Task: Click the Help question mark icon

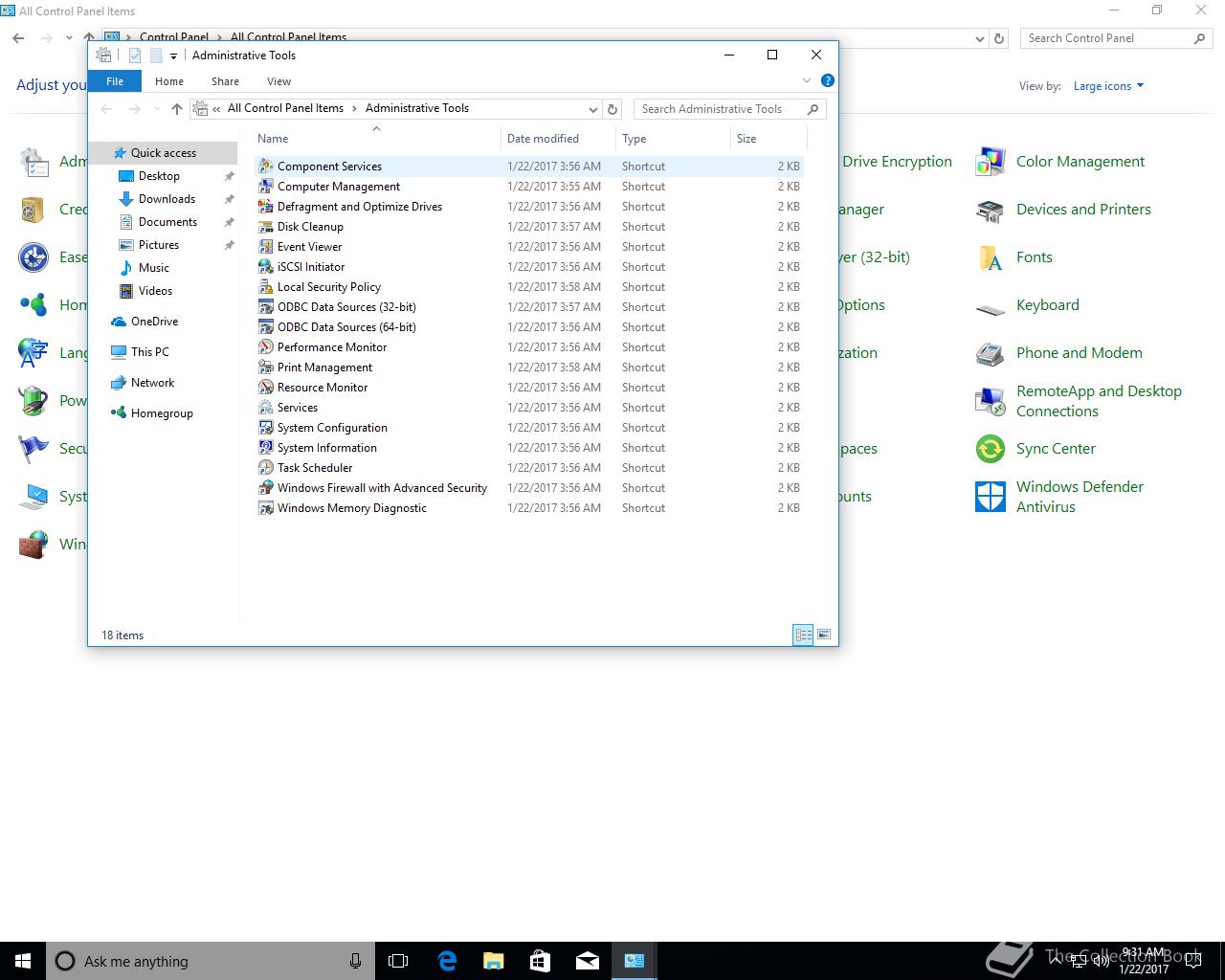Action: coord(828,80)
